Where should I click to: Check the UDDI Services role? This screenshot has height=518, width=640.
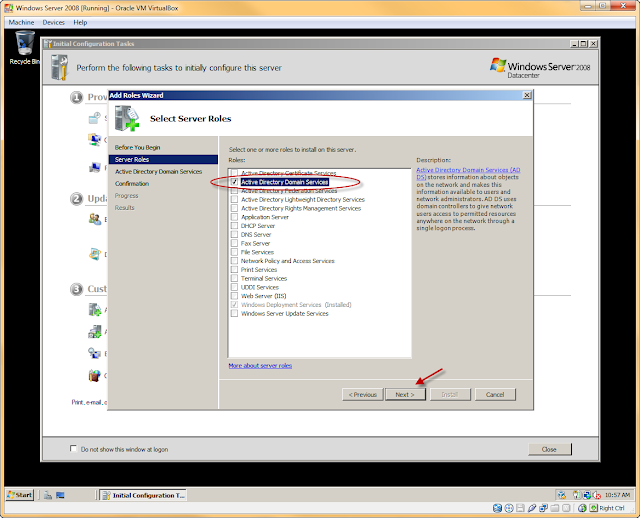coord(234,287)
